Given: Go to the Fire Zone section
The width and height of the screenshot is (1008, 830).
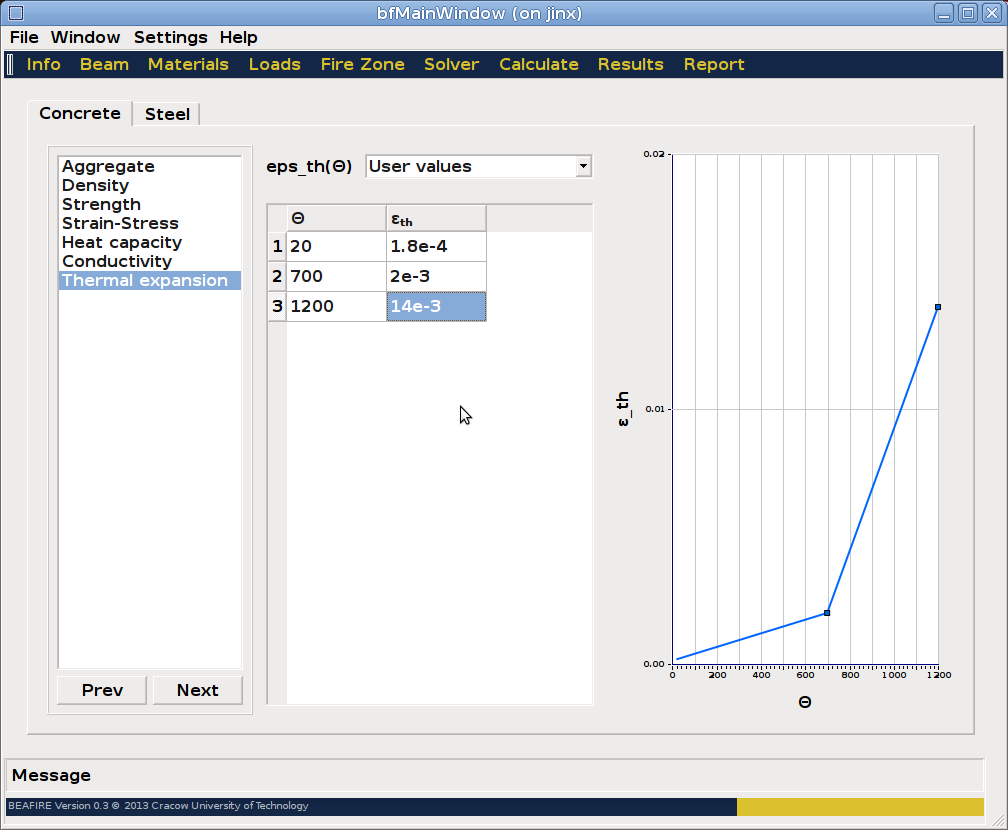Looking at the screenshot, I should pos(362,64).
